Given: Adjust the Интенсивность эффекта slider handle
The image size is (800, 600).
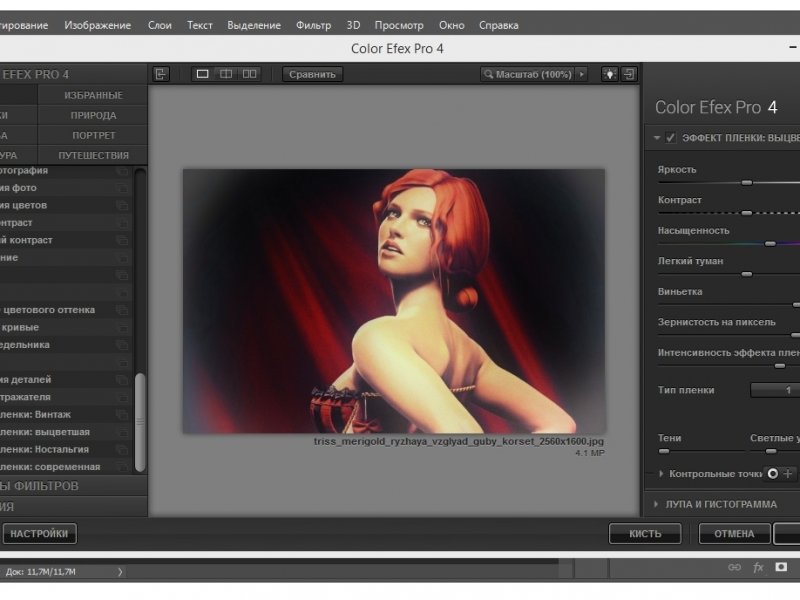Looking at the screenshot, I should click(780, 366).
